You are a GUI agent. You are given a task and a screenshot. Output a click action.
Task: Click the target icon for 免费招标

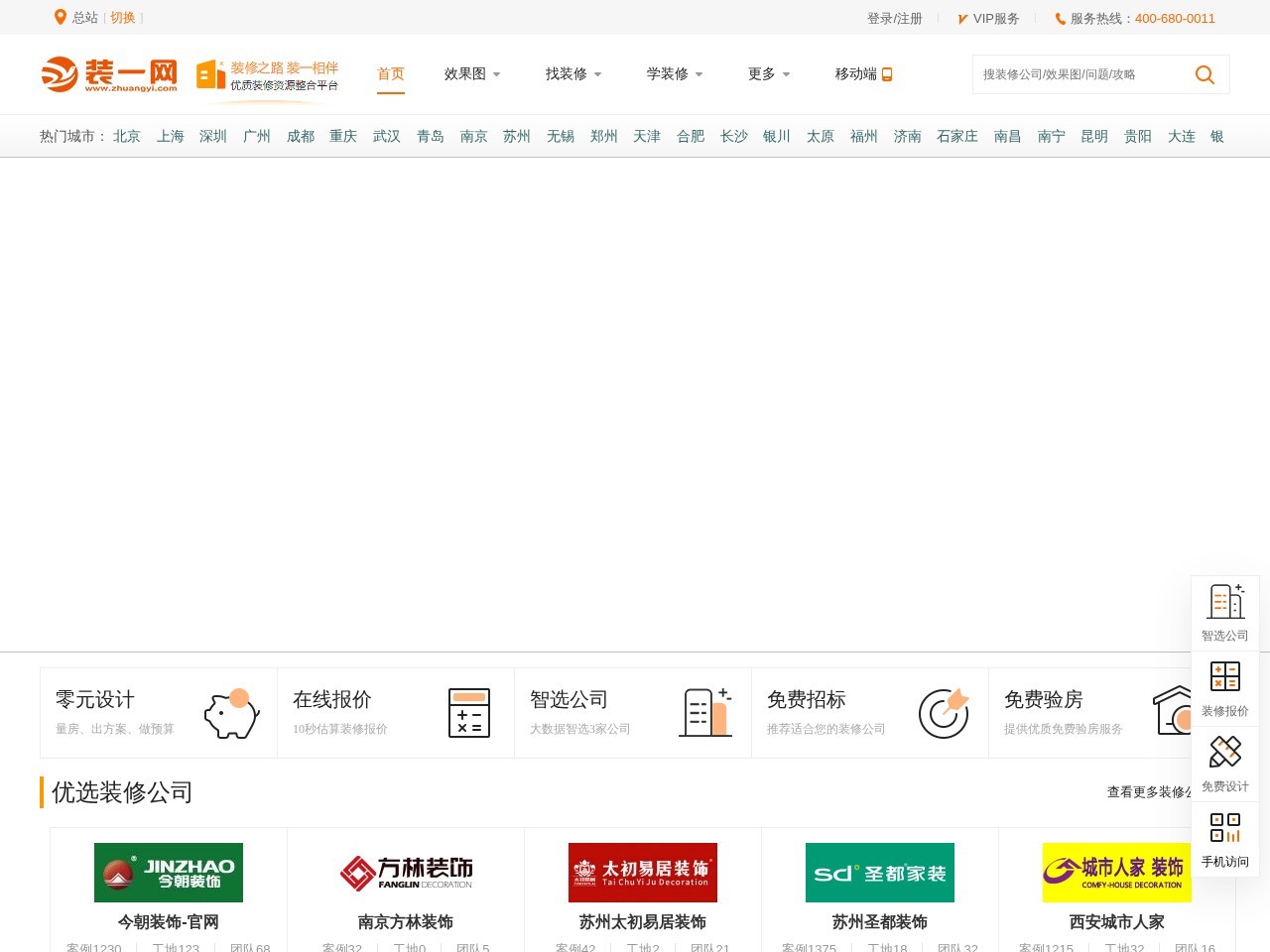click(944, 713)
